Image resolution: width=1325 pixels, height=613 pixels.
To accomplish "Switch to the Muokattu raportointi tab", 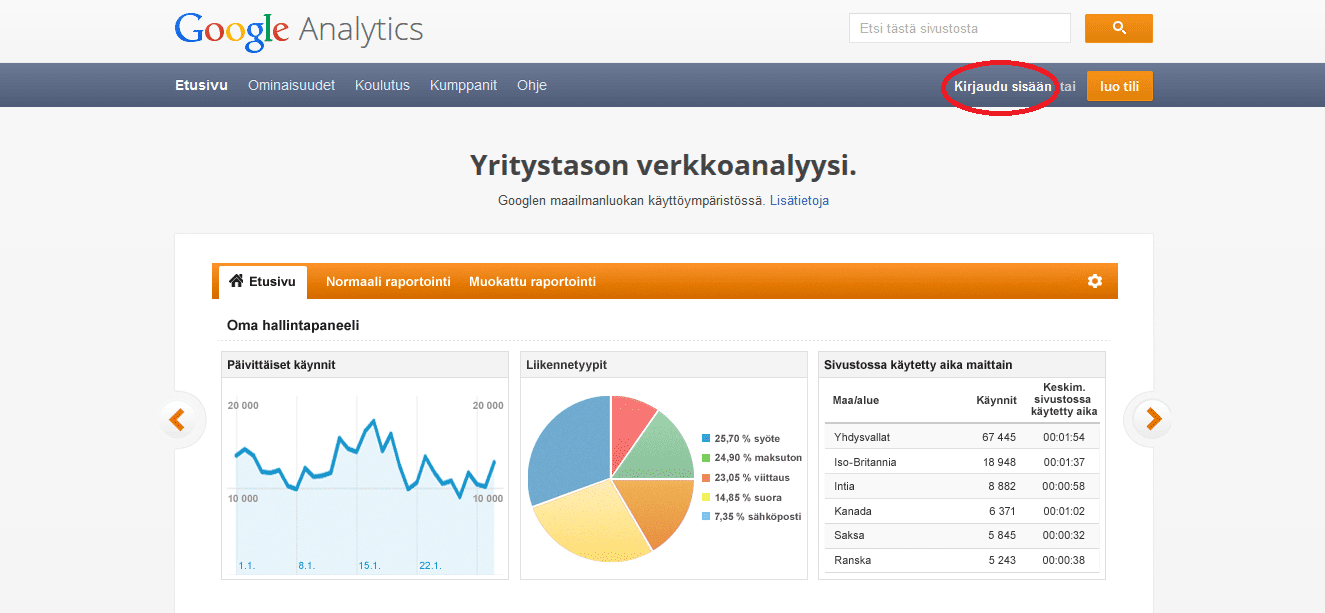I will click(532, 282).
